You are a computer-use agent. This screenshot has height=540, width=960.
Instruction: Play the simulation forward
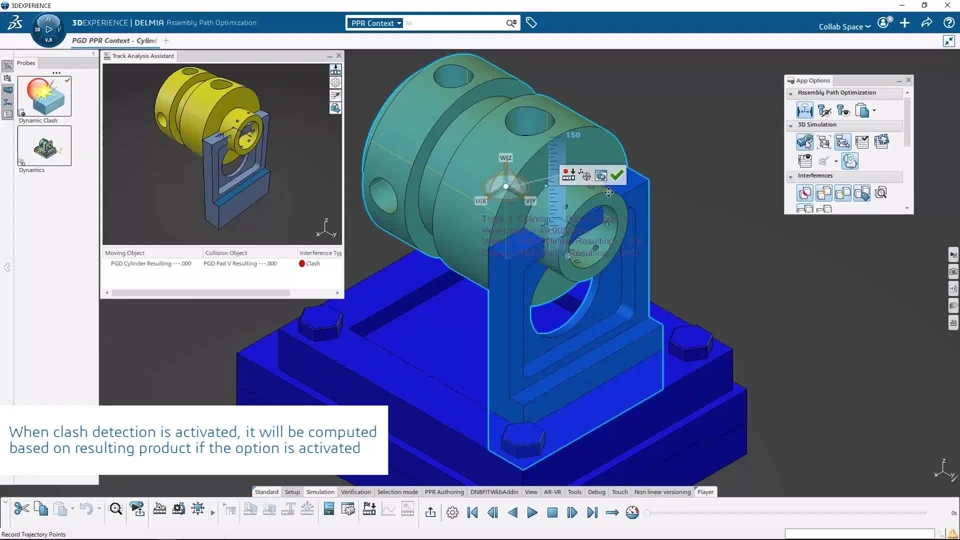coord(532,512)
